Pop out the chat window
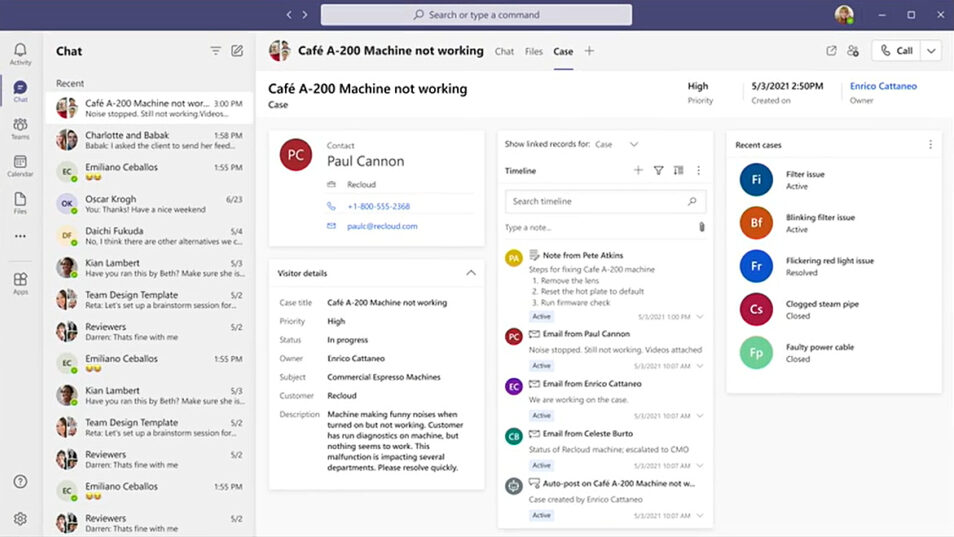This screenshot has width=954, height=537. pos(831,51)
